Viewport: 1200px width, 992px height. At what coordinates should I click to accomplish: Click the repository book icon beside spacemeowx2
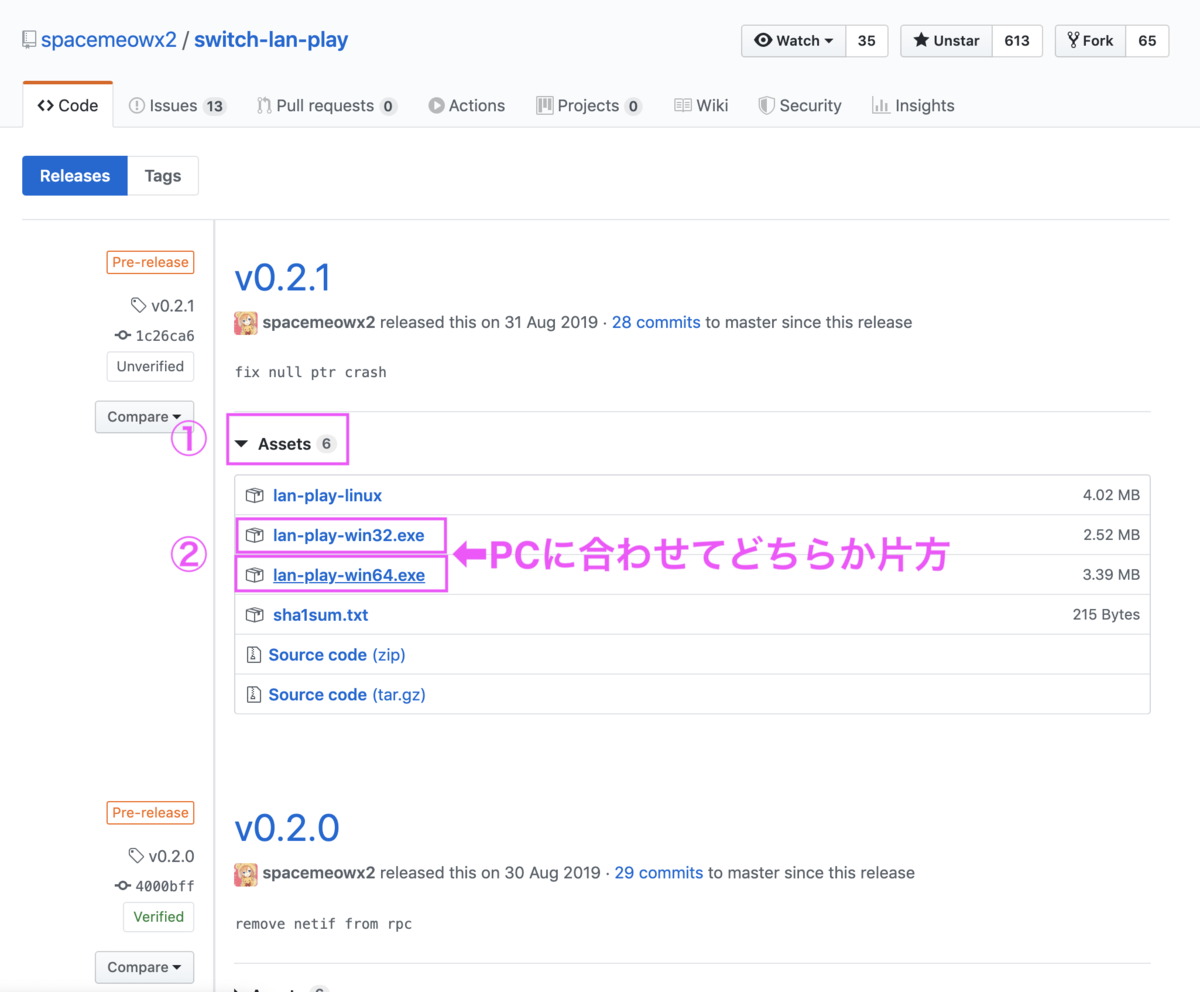pyautogui.click(x=29, y=40)
